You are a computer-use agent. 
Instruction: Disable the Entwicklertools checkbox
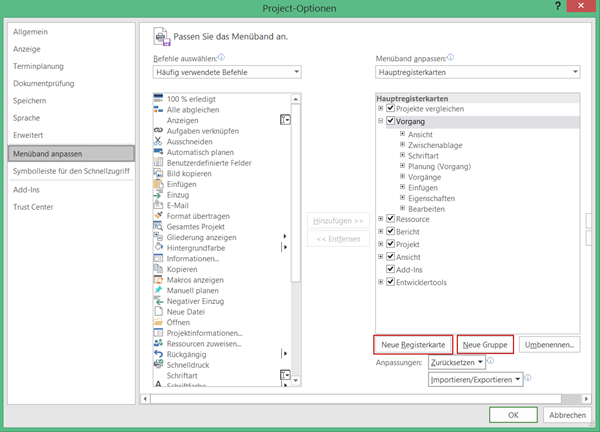point(390,282)
